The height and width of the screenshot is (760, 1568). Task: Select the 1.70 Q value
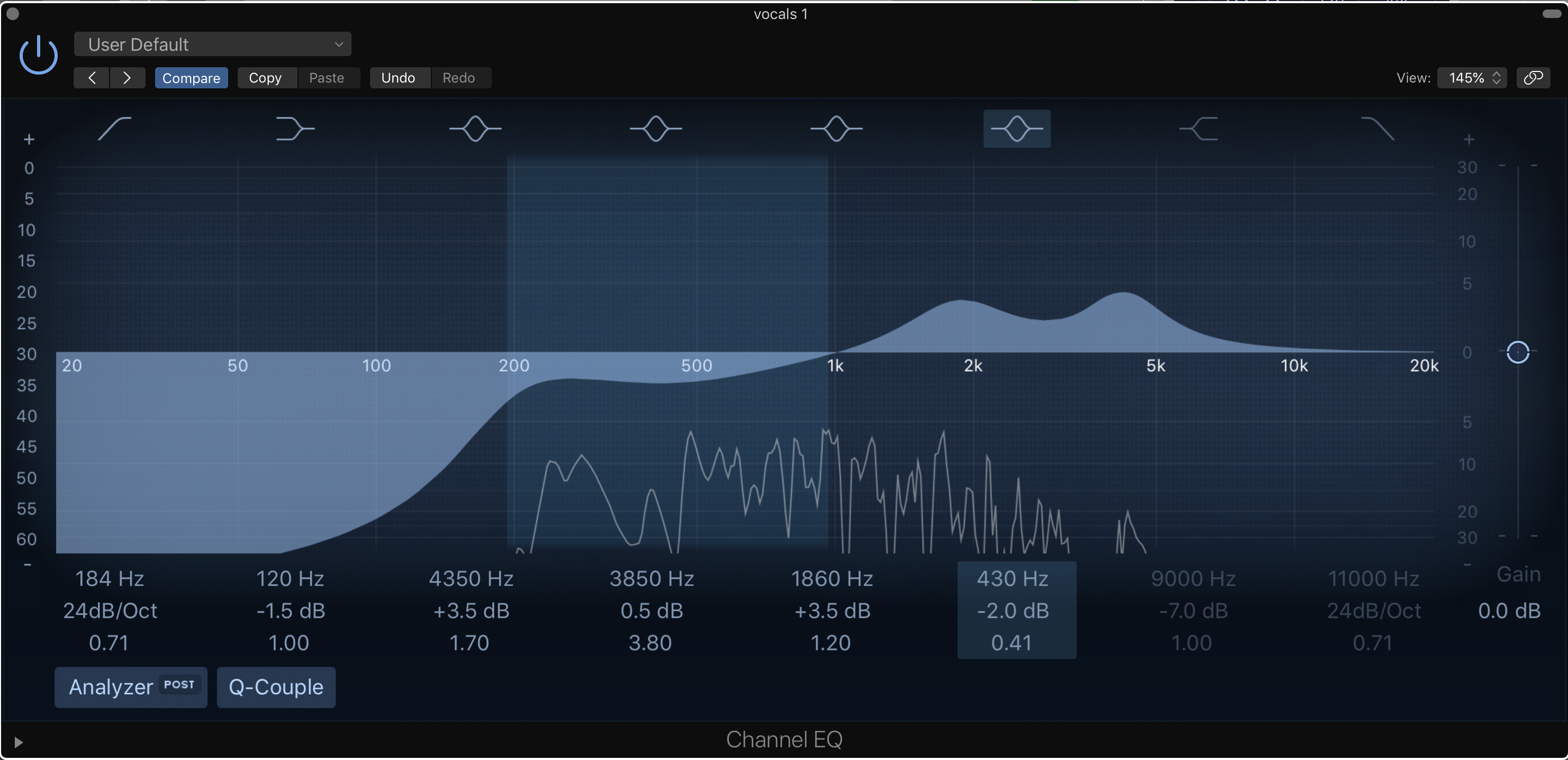tap(470, 643)
